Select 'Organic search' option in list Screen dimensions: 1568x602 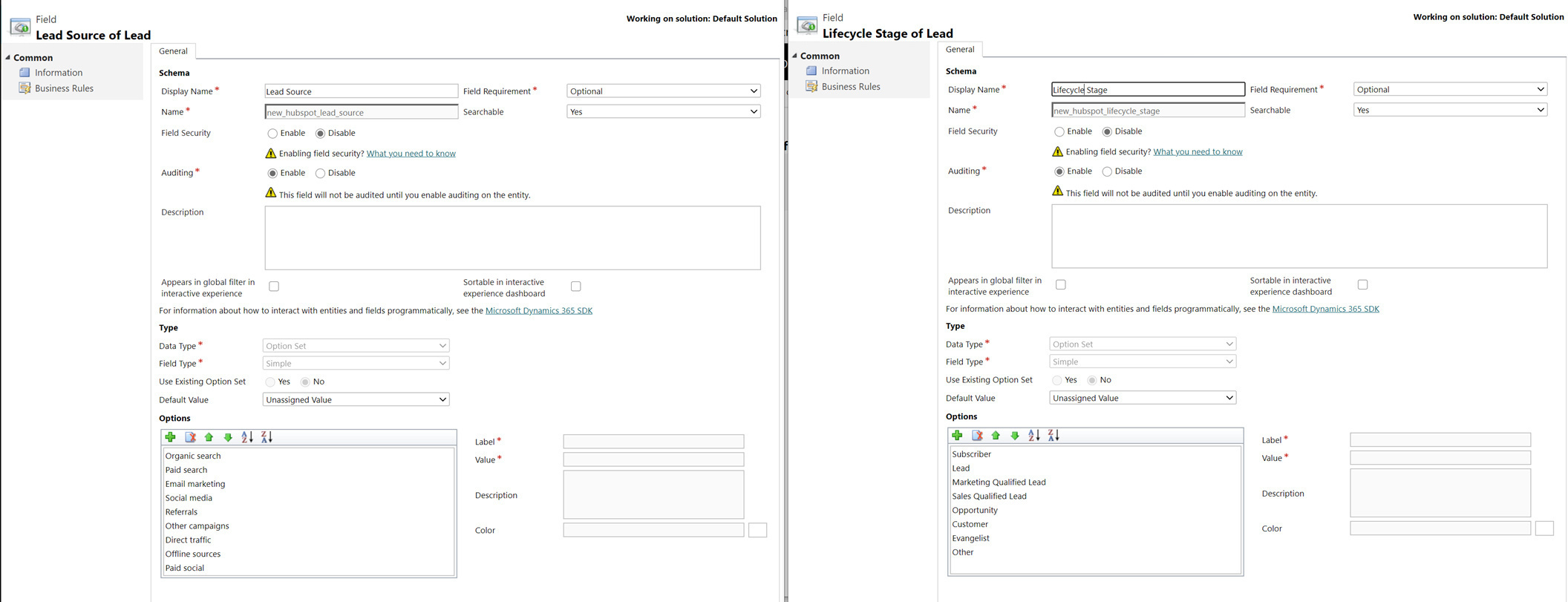193,457
